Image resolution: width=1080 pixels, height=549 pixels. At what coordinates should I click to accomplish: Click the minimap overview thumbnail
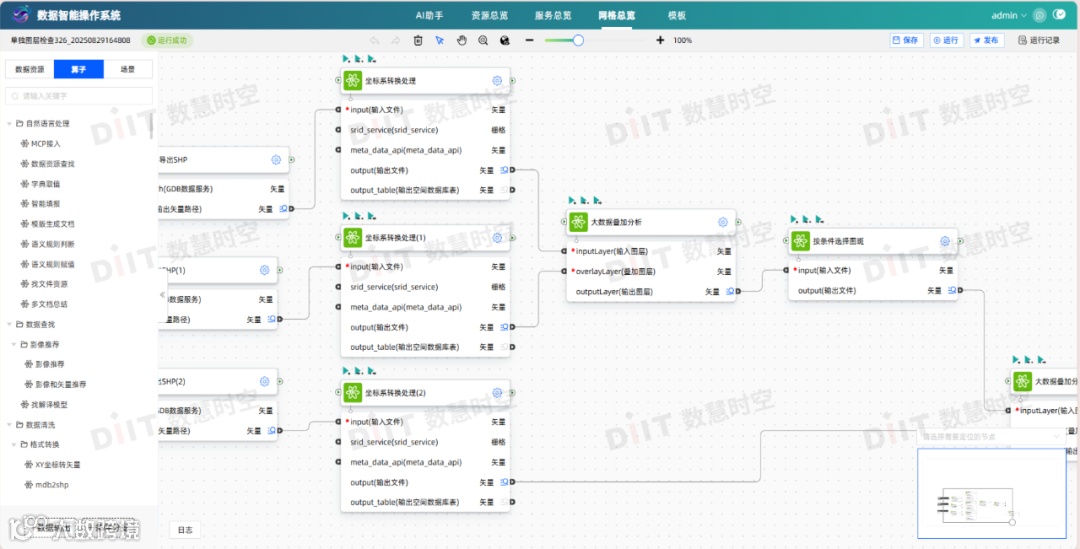tap(992, 493)
